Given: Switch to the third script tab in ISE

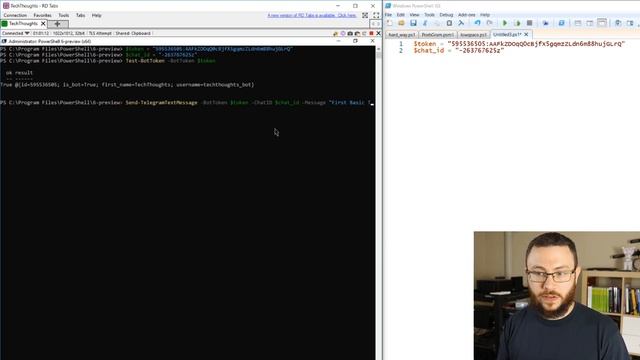Looking at the screenshot, I should (x=473, y=35).
